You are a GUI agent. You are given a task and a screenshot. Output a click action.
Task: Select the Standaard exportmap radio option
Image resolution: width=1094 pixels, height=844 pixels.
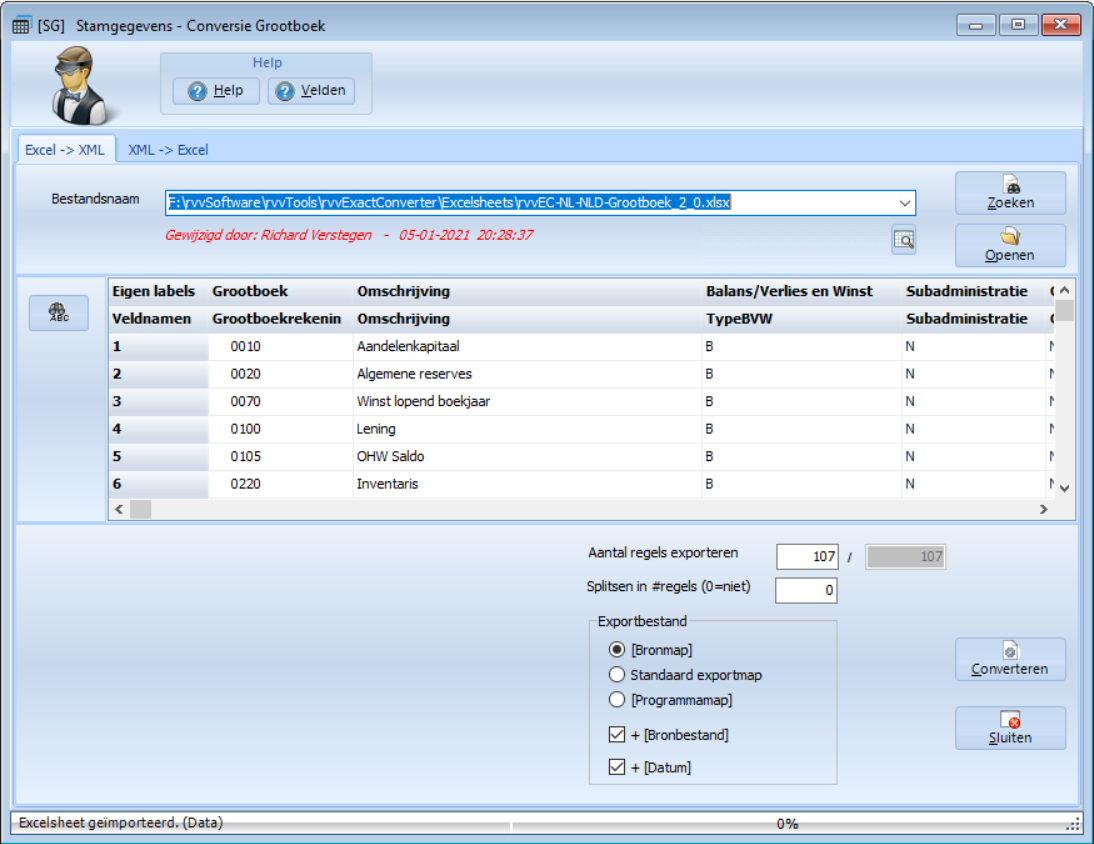(x=617, y=675)
